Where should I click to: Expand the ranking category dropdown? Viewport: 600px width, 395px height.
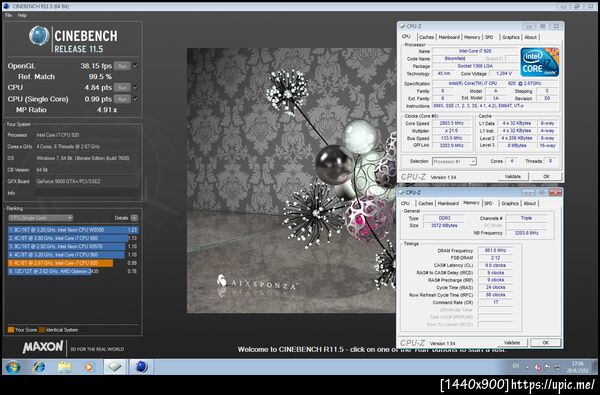[41, 218]
